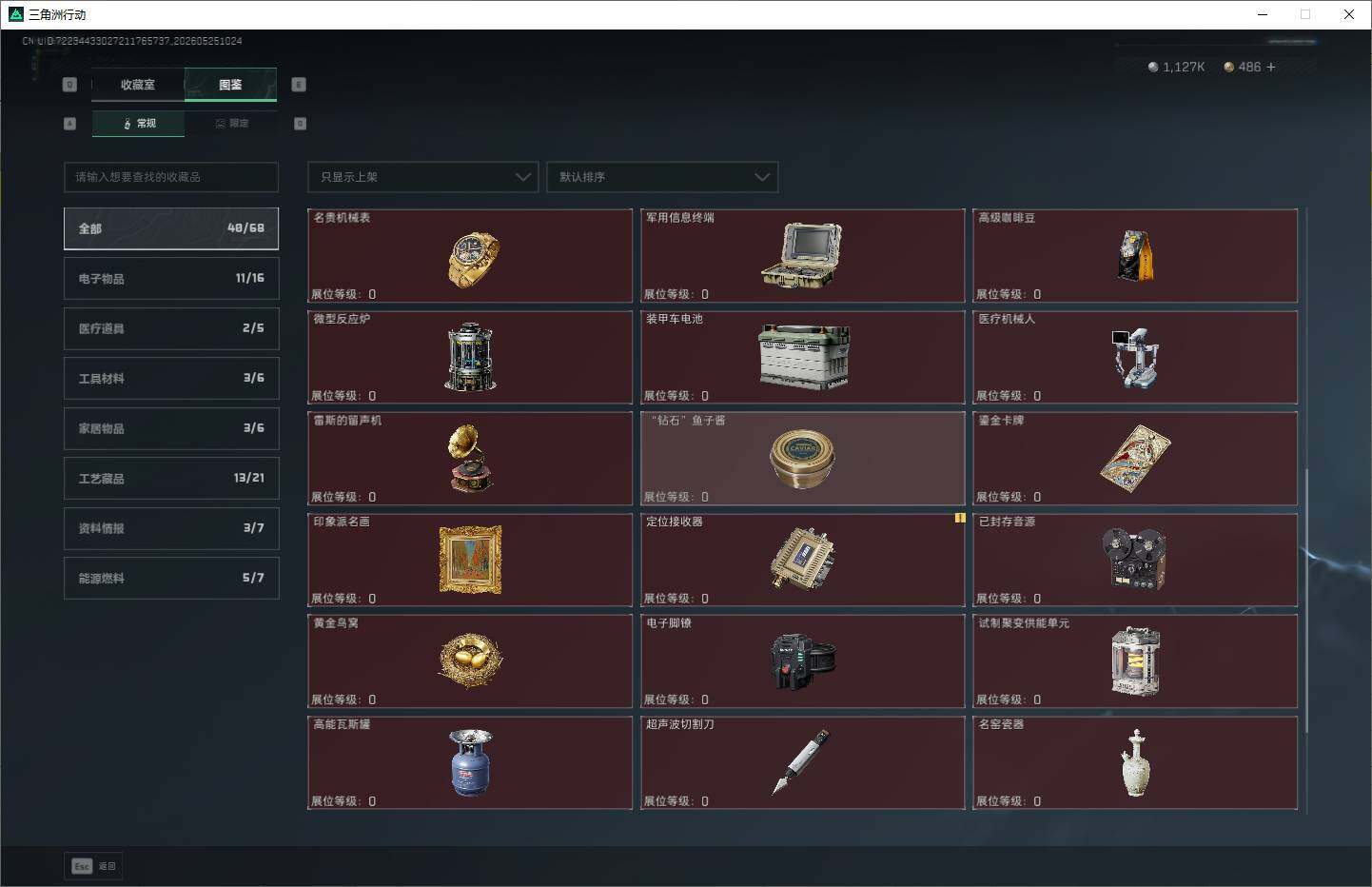
Task: Click the E key hint icon
Action: point(299,85)
